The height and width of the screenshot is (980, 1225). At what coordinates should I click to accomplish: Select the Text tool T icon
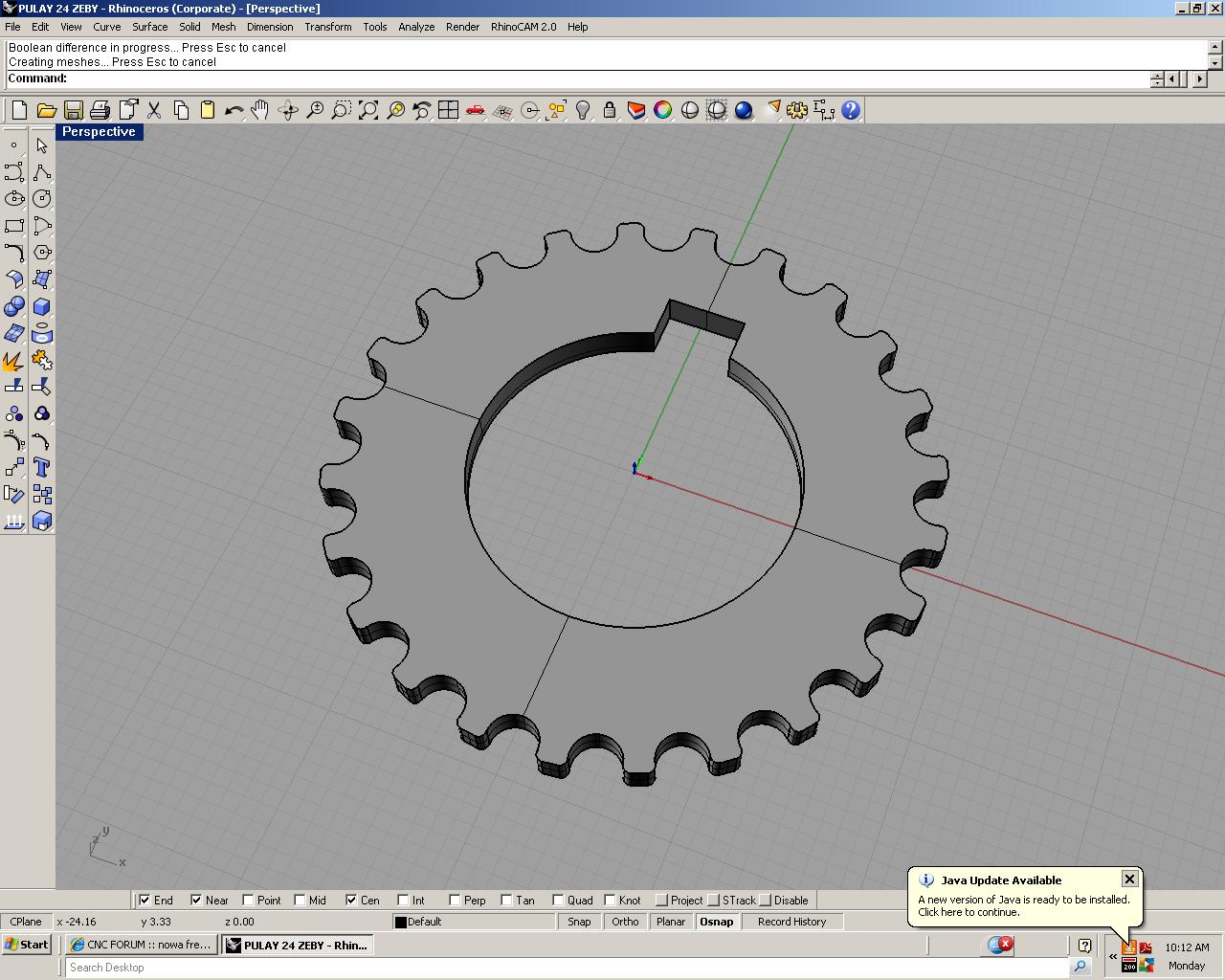(42, 468)
